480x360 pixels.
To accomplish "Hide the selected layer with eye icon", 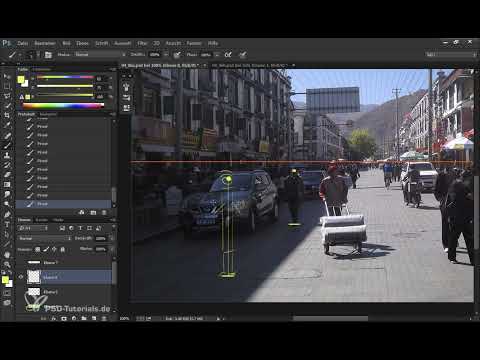I will click(x=21, y=277).
